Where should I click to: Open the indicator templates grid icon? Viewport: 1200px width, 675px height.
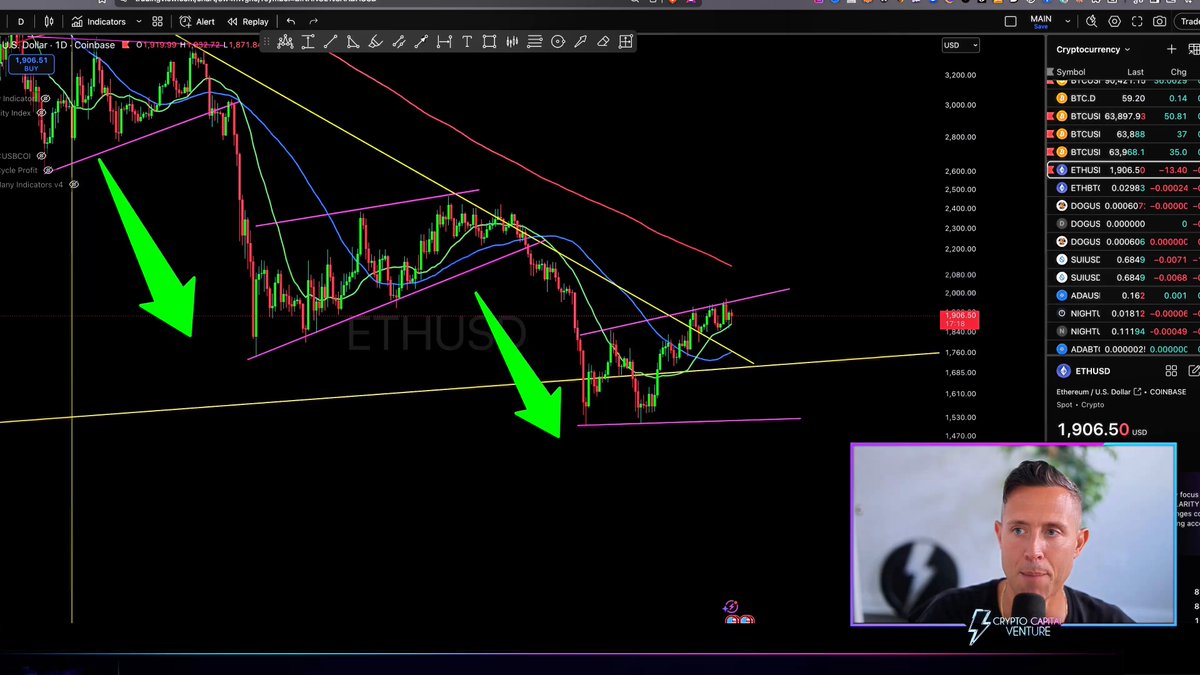click(x=158, y=21)
